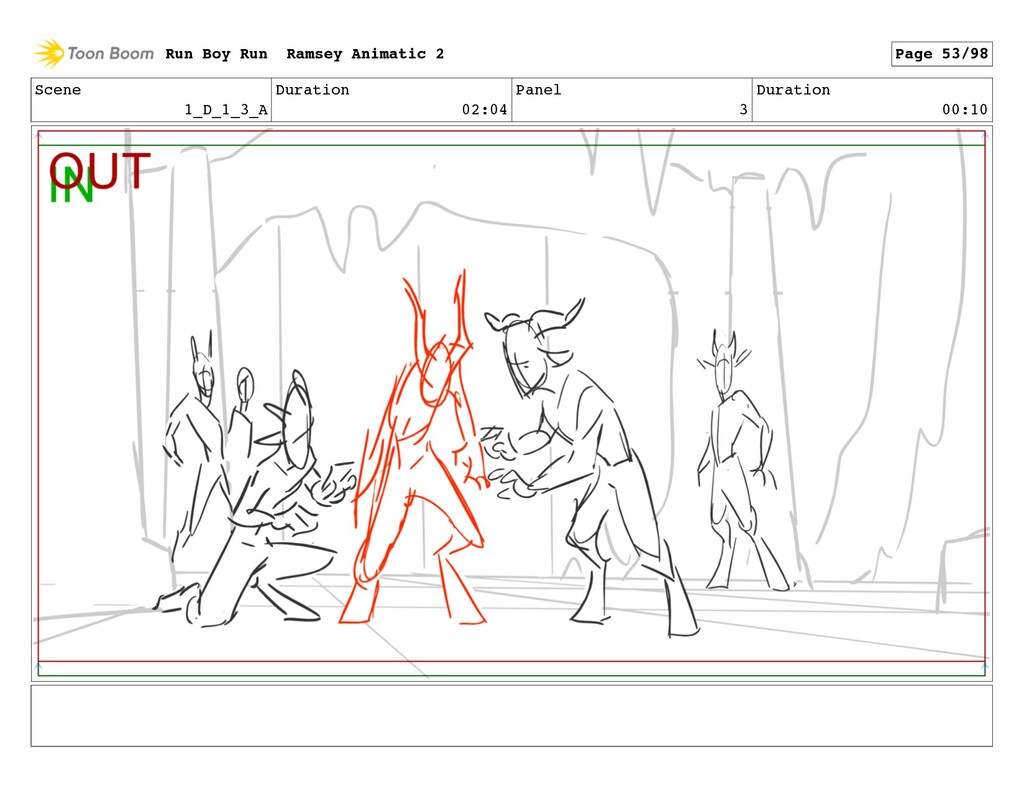Click the panel number '3'
The image size is (1024, 793).
(743, 110)
